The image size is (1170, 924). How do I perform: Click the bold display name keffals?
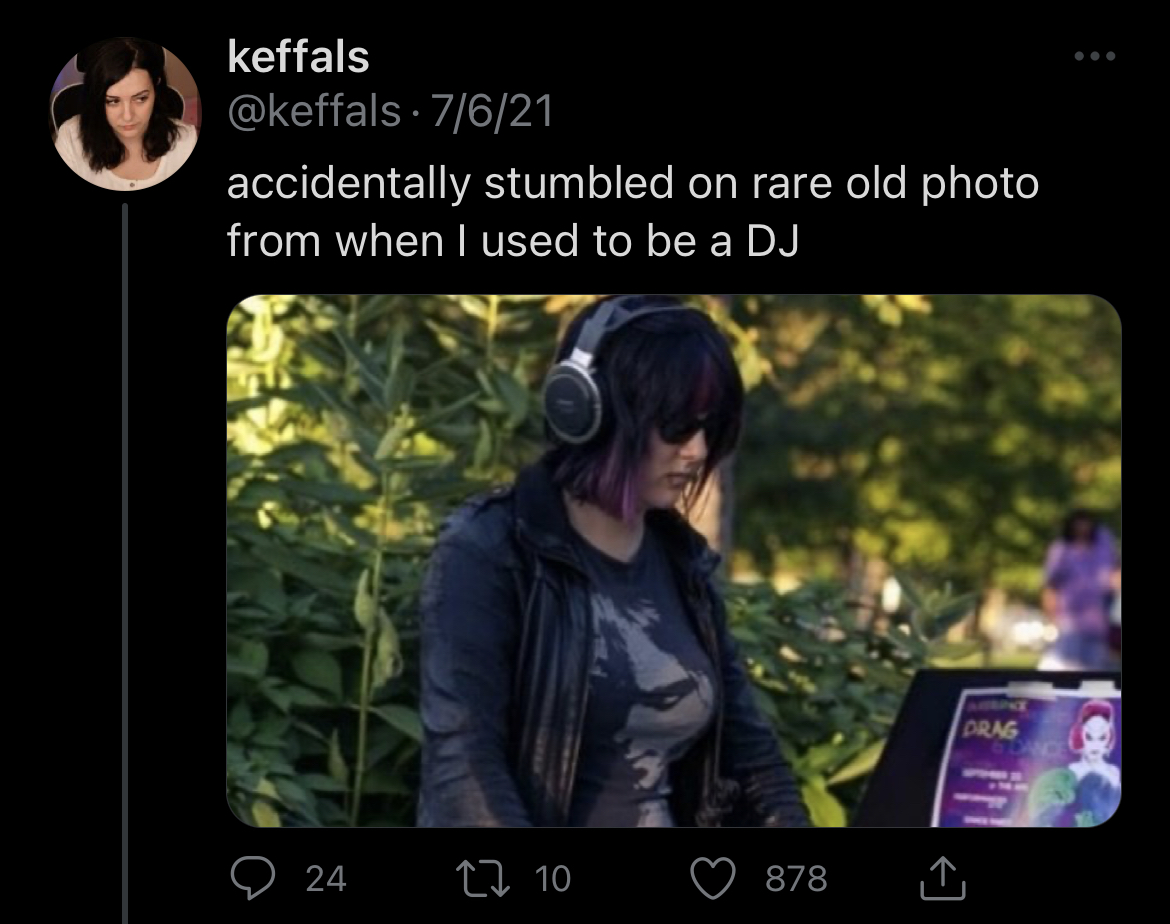coord(298,57)
